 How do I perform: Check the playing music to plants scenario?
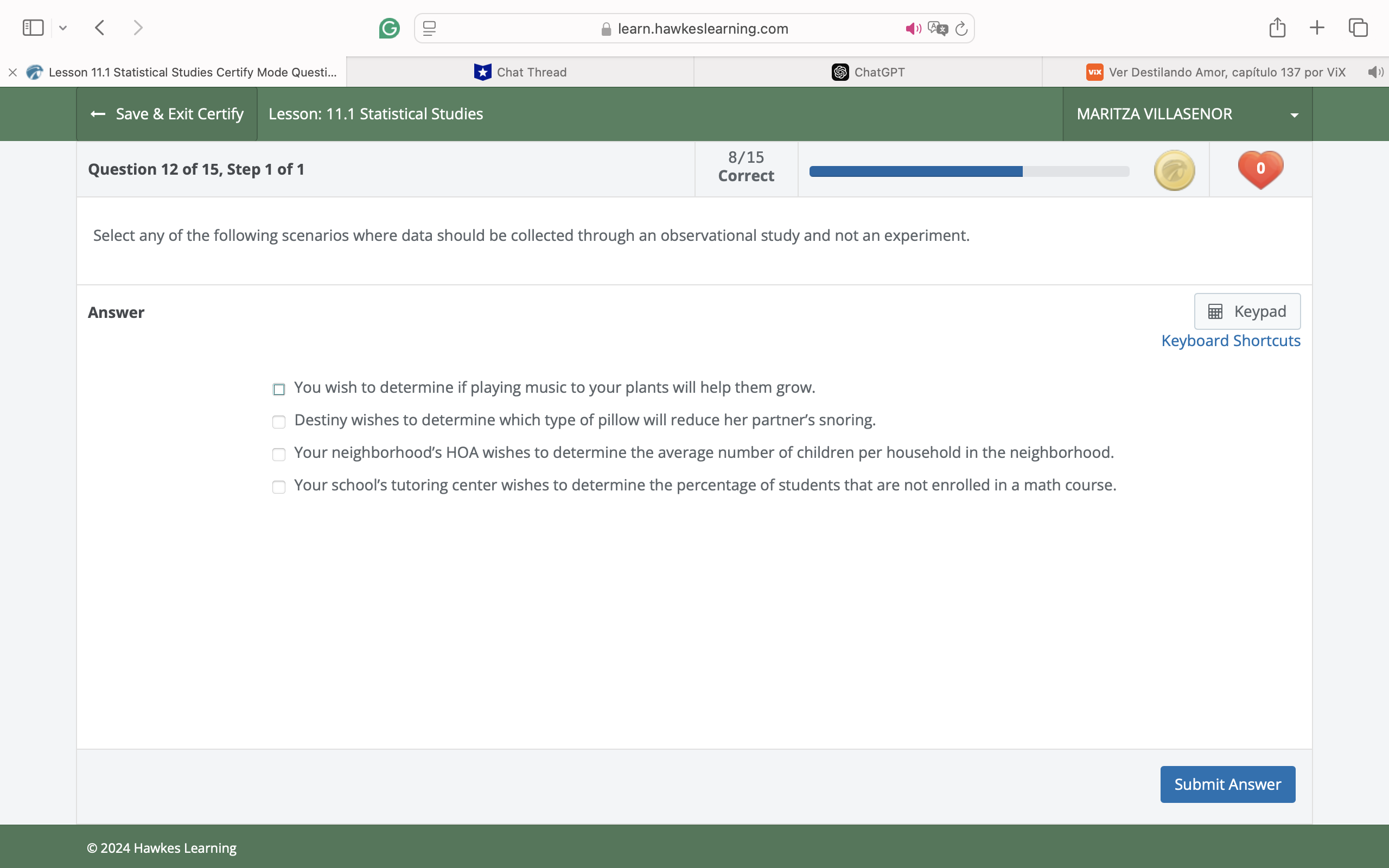tap(279, 389)
